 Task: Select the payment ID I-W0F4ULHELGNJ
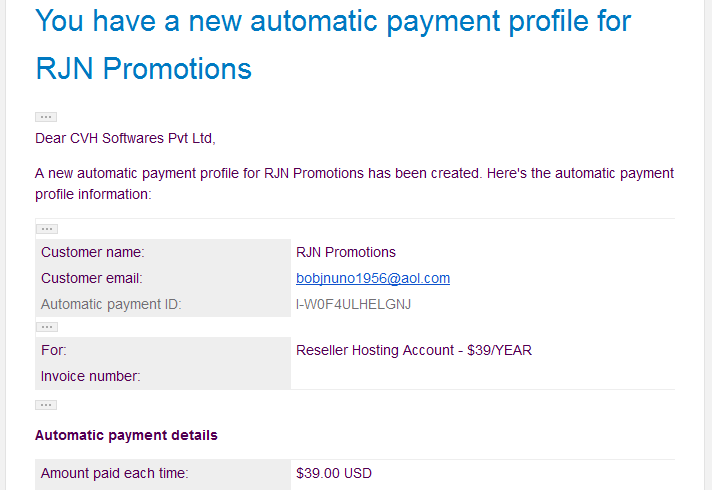[353, 304]
